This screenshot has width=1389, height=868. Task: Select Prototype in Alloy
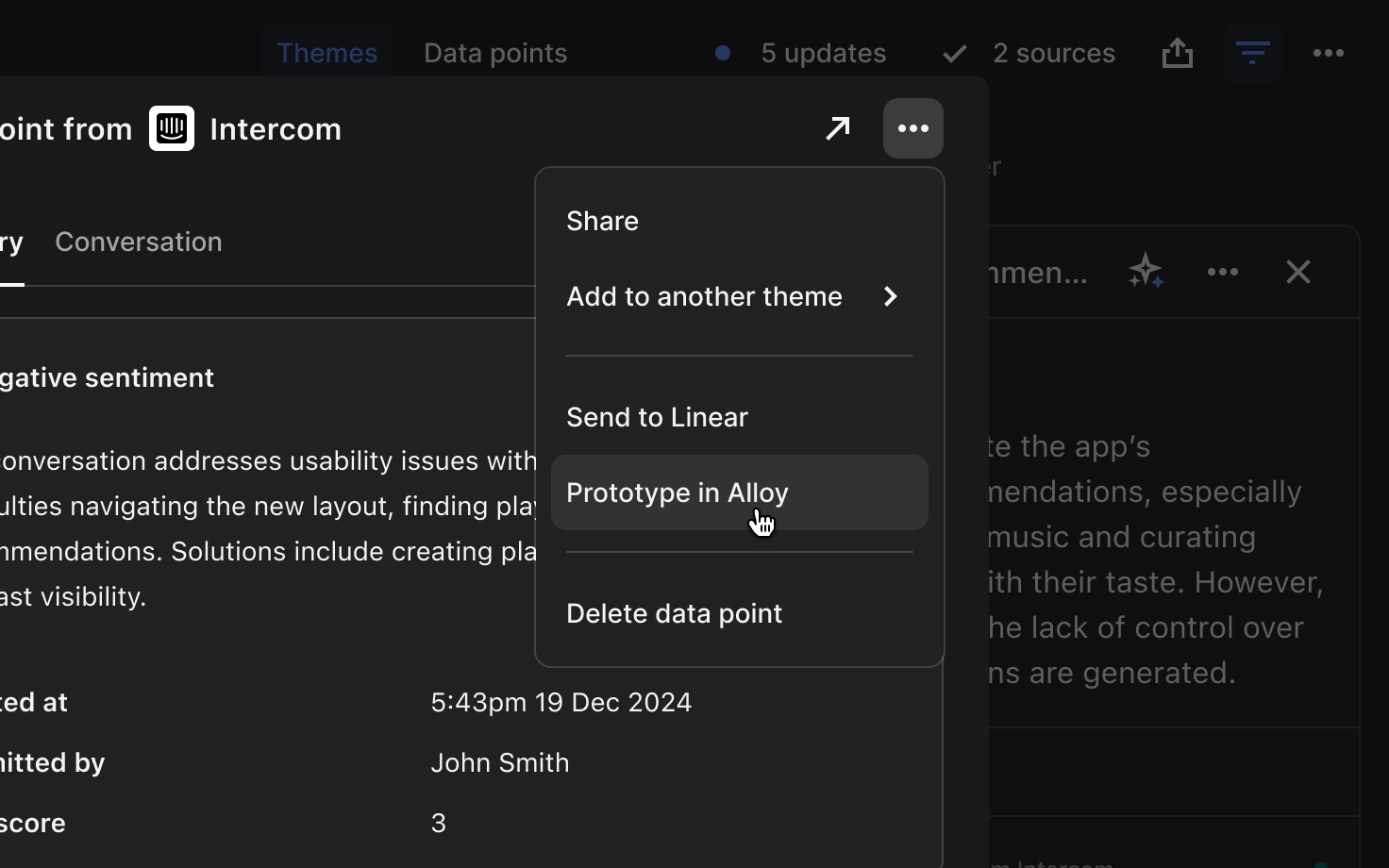pyautogui.click(x=740, y=492)
